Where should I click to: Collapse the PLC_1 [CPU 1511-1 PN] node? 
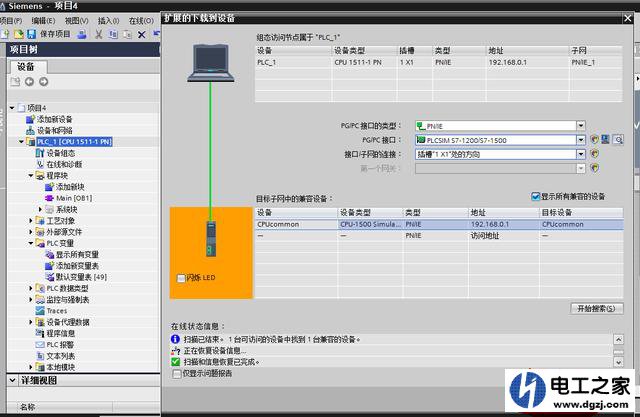(21, 142)
